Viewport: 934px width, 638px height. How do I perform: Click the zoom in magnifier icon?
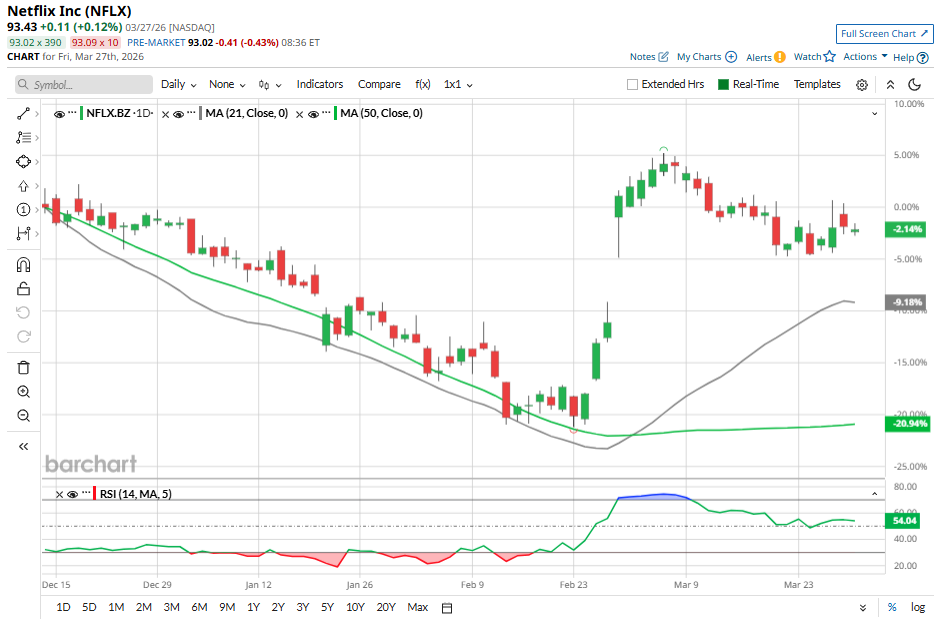coord(23,392)
